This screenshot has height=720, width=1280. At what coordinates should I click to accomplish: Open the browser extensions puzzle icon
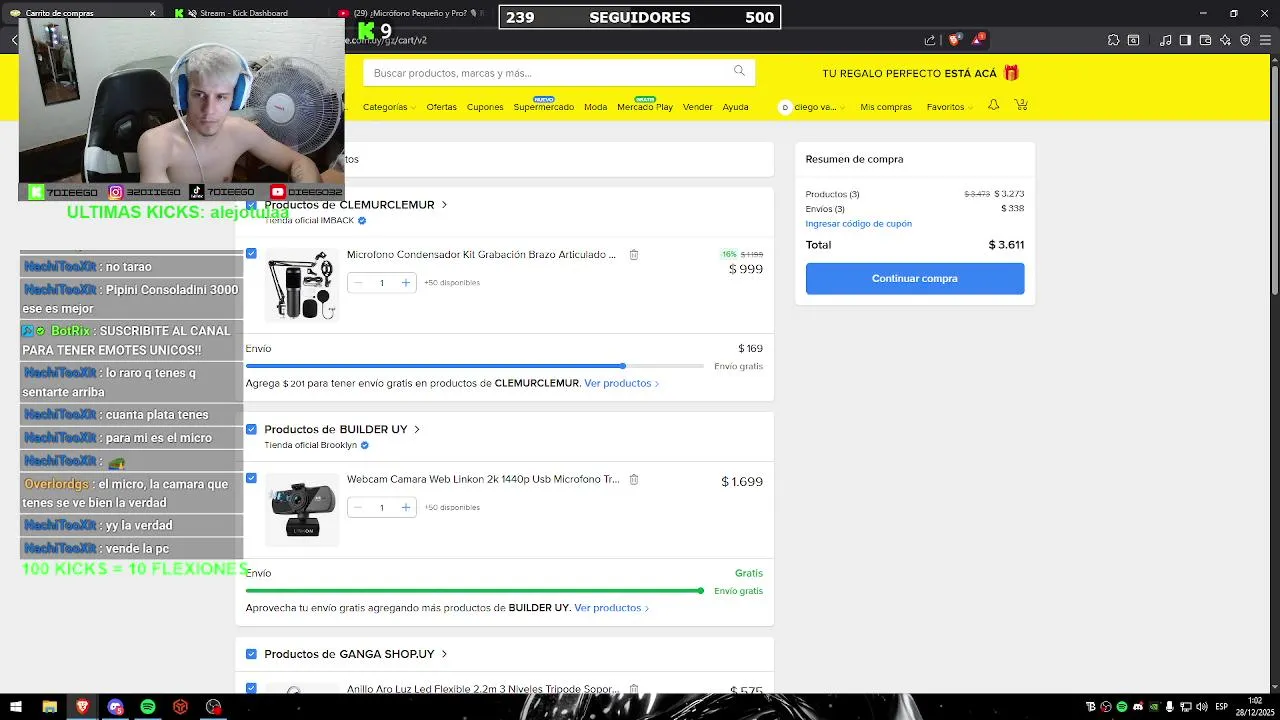[x=1113, y=40]
